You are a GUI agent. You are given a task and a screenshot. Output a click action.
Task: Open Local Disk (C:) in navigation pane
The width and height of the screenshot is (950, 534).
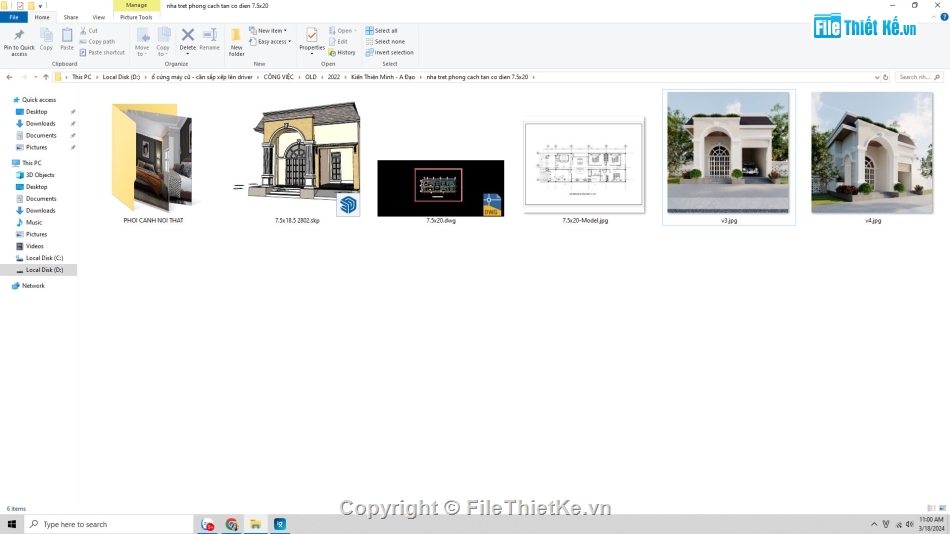(44, 258)
